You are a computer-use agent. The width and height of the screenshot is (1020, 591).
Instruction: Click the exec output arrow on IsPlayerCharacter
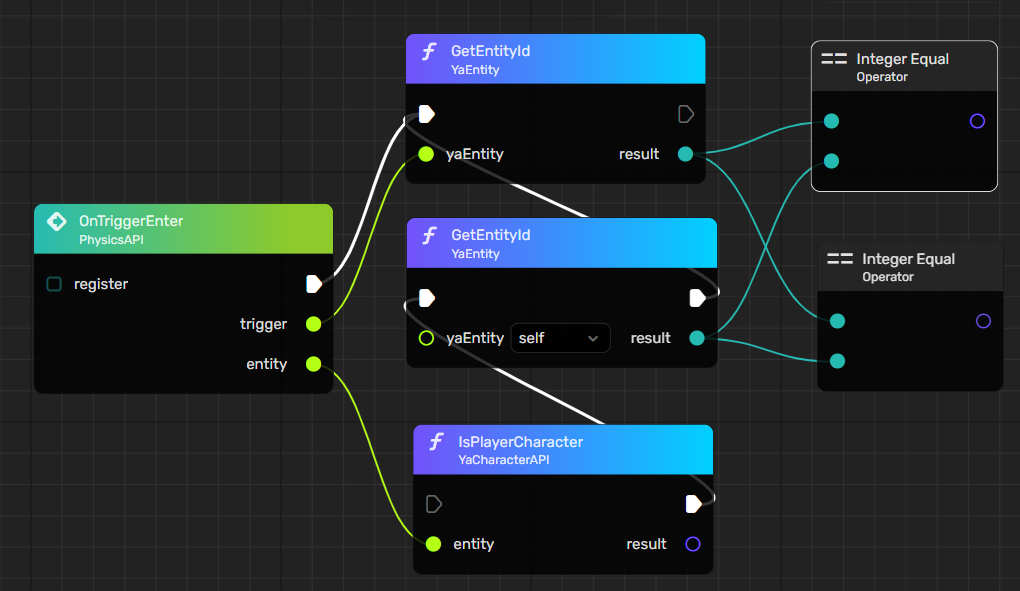pyautogui.click(x=694, y=504)
